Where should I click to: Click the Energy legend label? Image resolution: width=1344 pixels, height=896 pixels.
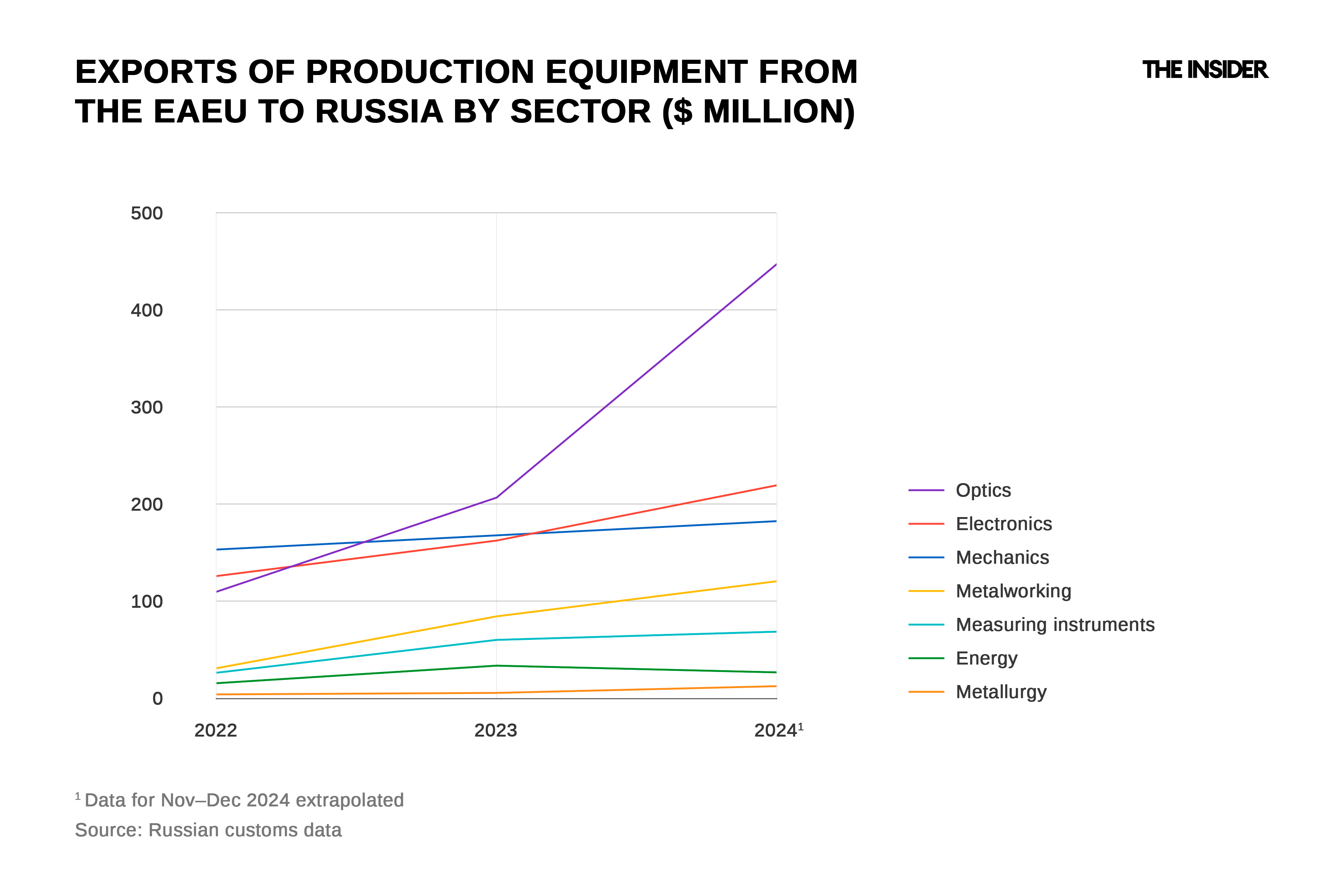coord(986,658)
